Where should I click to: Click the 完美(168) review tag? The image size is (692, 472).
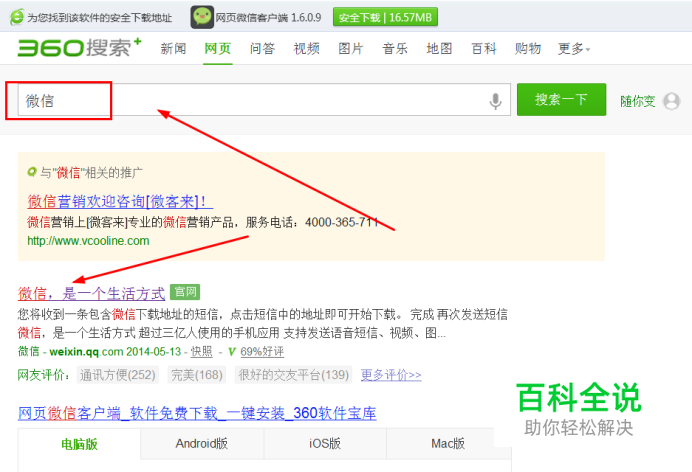click(197, 375)
